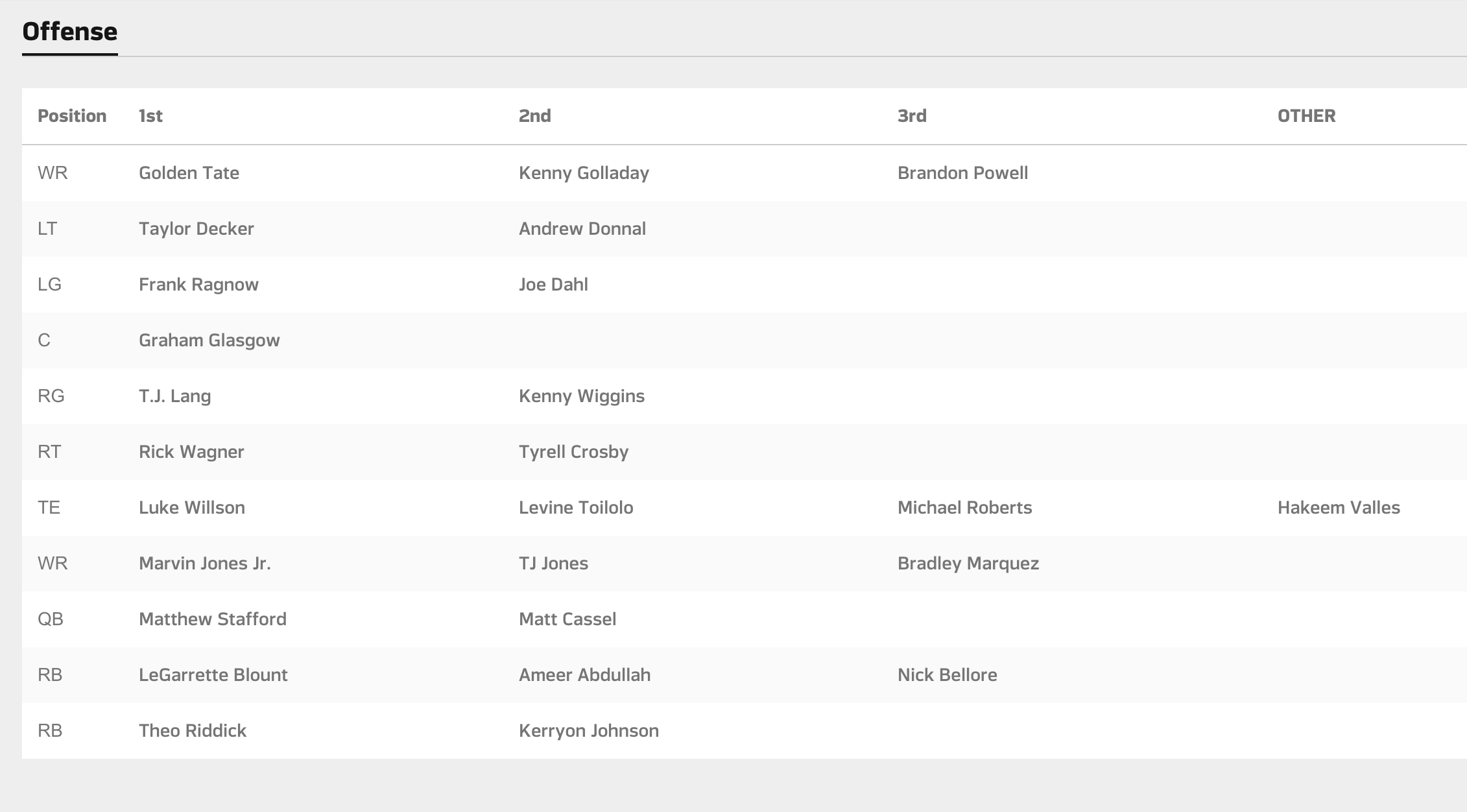This screenshot has height=812, width=1467.
Task: Select the Offense tab heading
Action: [69, 32]
